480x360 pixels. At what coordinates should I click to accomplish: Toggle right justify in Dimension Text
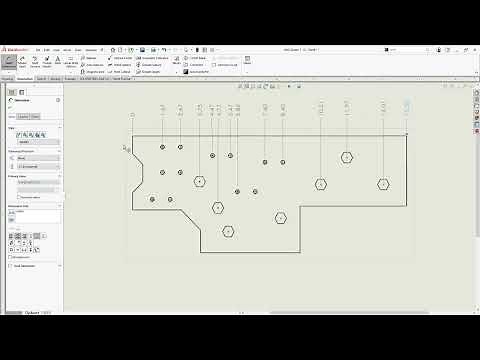pyautogui.click(x=24, y=236)
